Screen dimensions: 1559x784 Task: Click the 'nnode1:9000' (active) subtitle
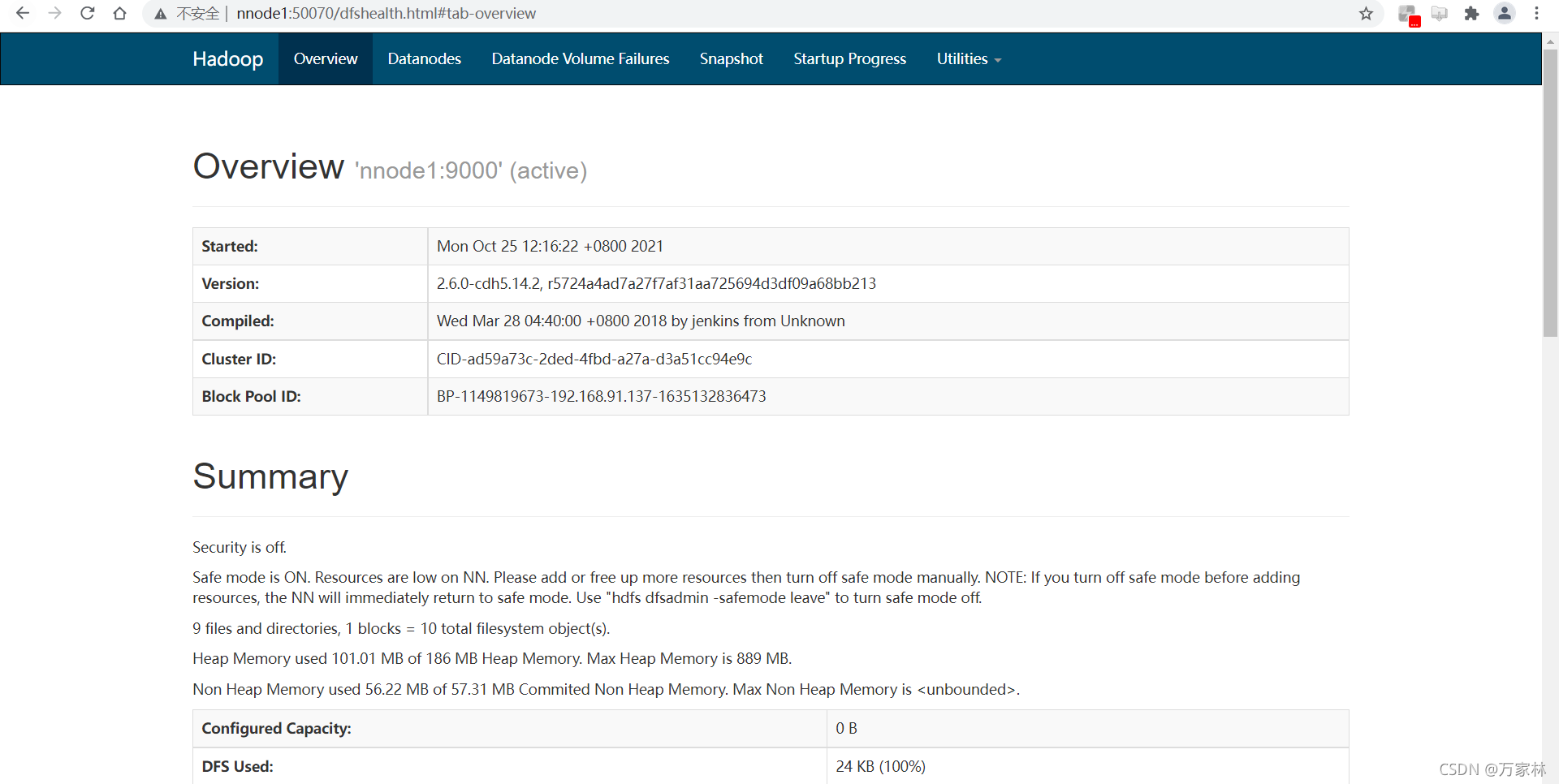(x=471, y=170)
